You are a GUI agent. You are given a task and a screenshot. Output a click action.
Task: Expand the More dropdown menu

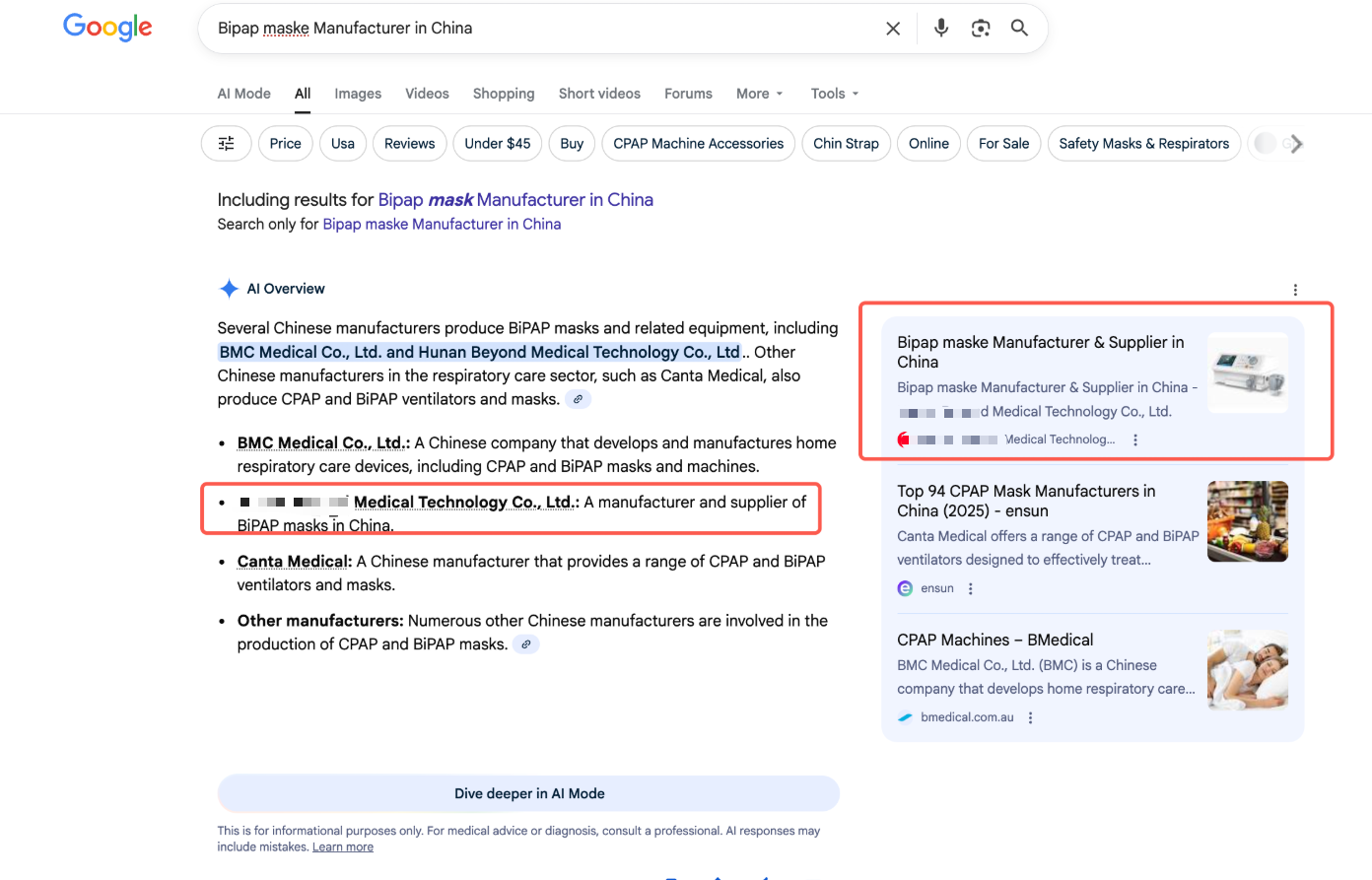pyautogui.click(x=759, y=94)
